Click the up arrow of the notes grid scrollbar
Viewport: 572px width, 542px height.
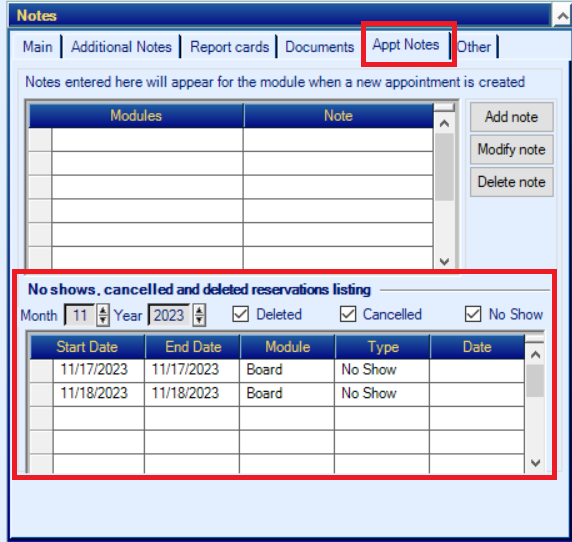(x=444, y=124)
